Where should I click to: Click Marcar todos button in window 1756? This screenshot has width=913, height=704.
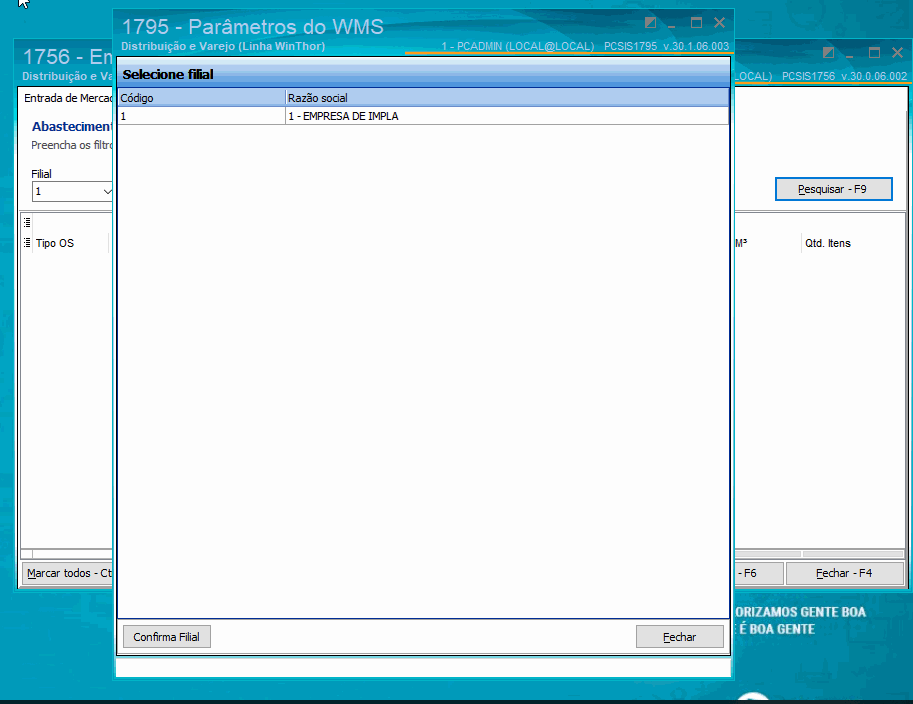67,573
